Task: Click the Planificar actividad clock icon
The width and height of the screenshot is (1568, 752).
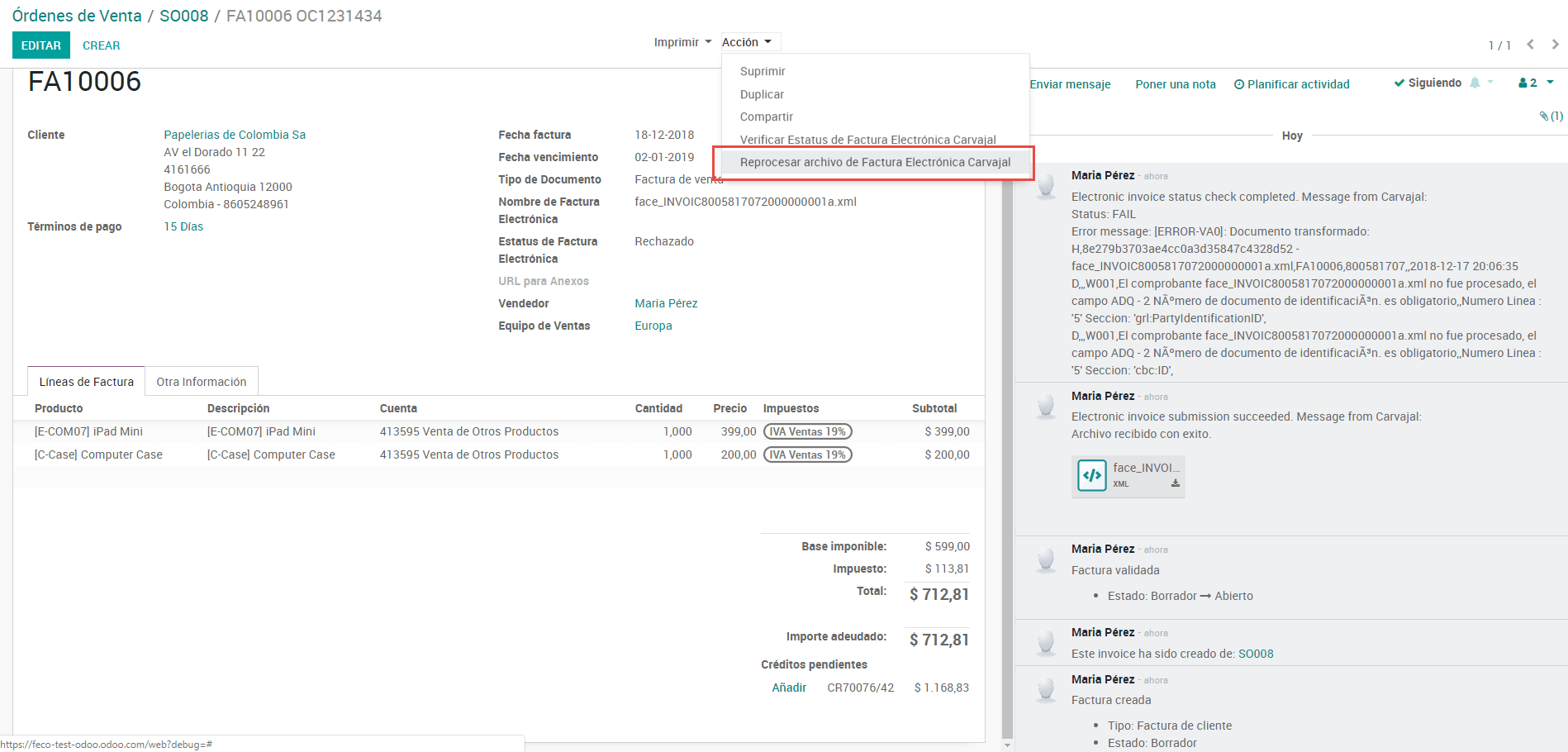Action: click(x=1238, y=84)
